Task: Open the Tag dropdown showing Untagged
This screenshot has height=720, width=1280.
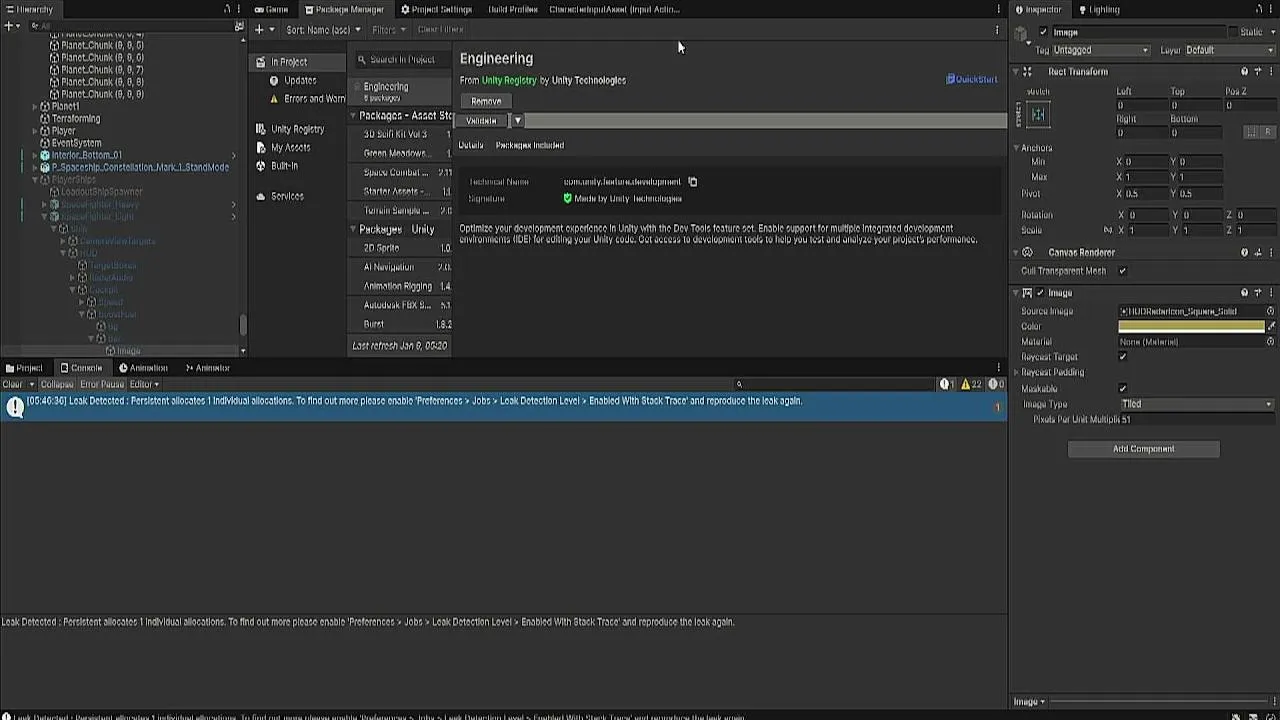Action: pos(1101,50)
